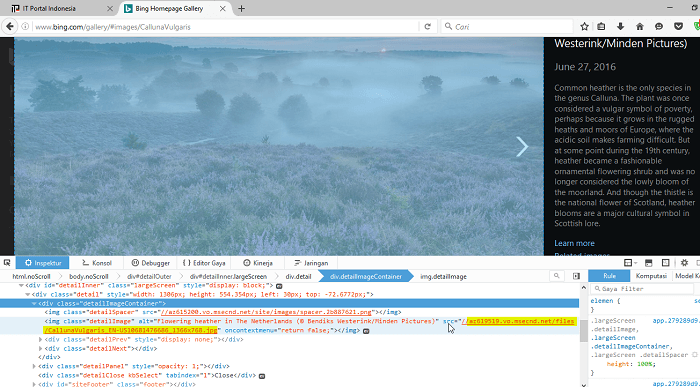Close the IT Portal Indonesia tab
This screenshot has height=387, width=700.
pyautogui.click(x=110, y=8)
